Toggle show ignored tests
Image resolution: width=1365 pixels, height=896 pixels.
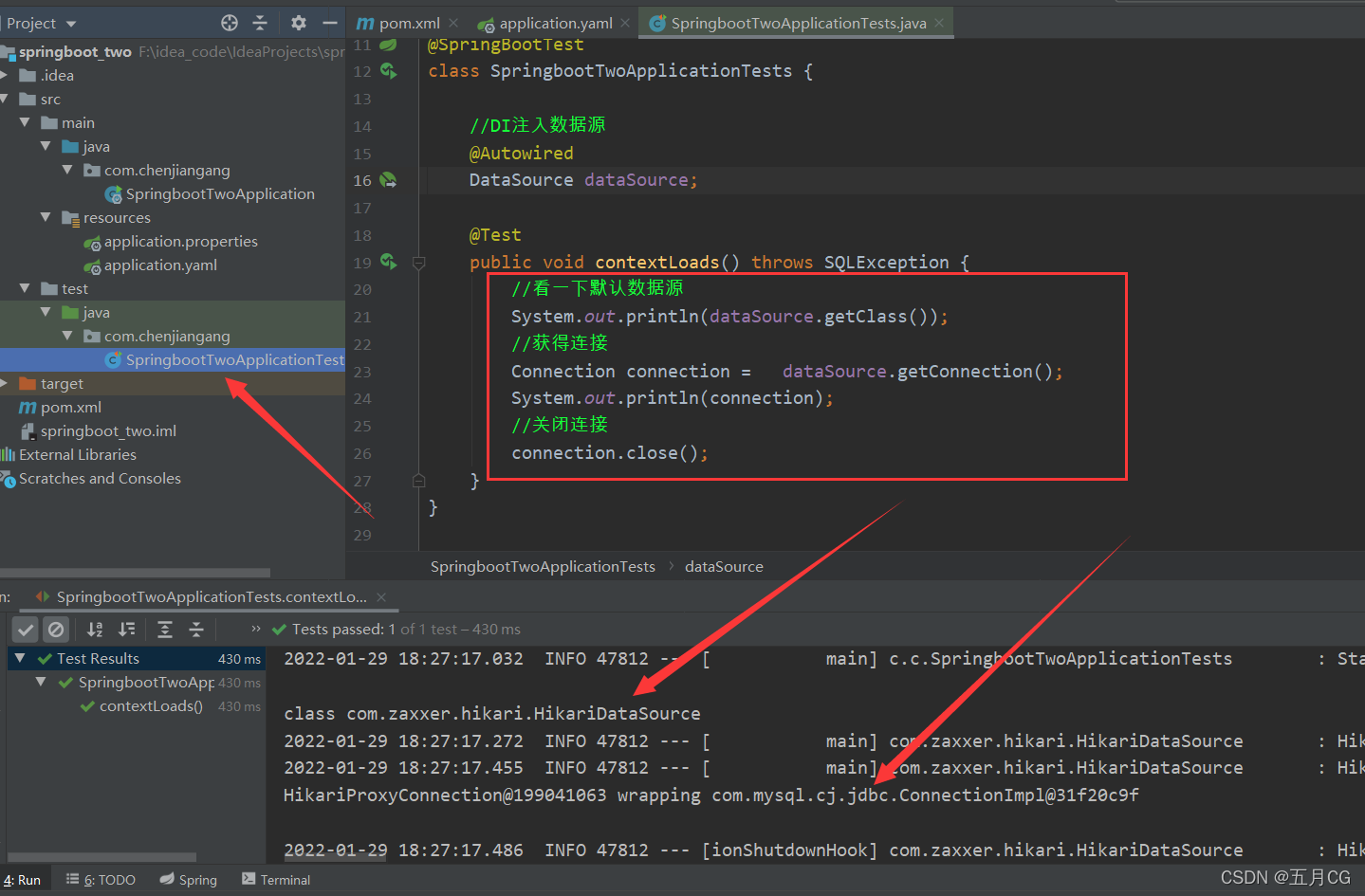[x=56, y=629]
